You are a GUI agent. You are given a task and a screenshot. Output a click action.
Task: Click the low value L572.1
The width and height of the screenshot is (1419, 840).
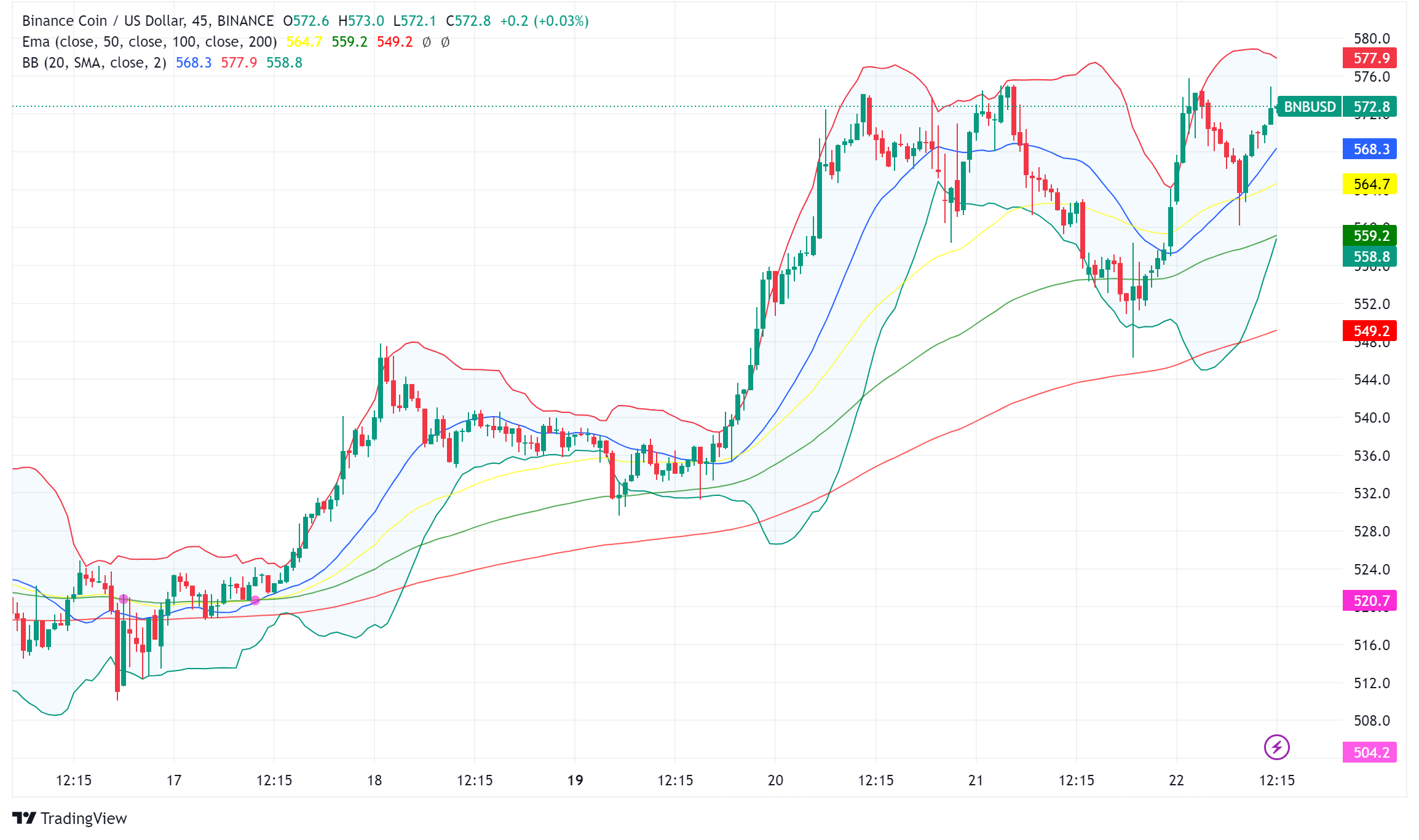pyautogui.click(x=414, y=21)
